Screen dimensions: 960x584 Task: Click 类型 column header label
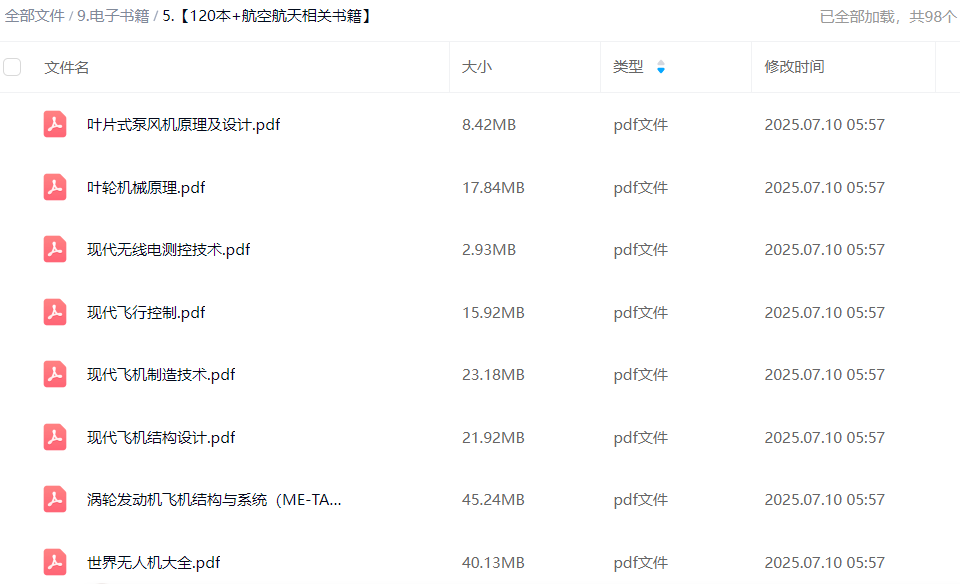[x=628, y=67]
